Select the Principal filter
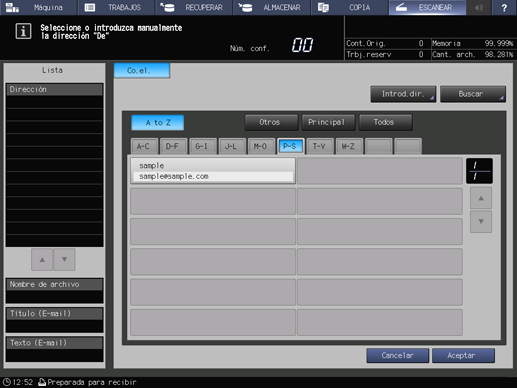This screenshot has width=517, height=388. 328,122
